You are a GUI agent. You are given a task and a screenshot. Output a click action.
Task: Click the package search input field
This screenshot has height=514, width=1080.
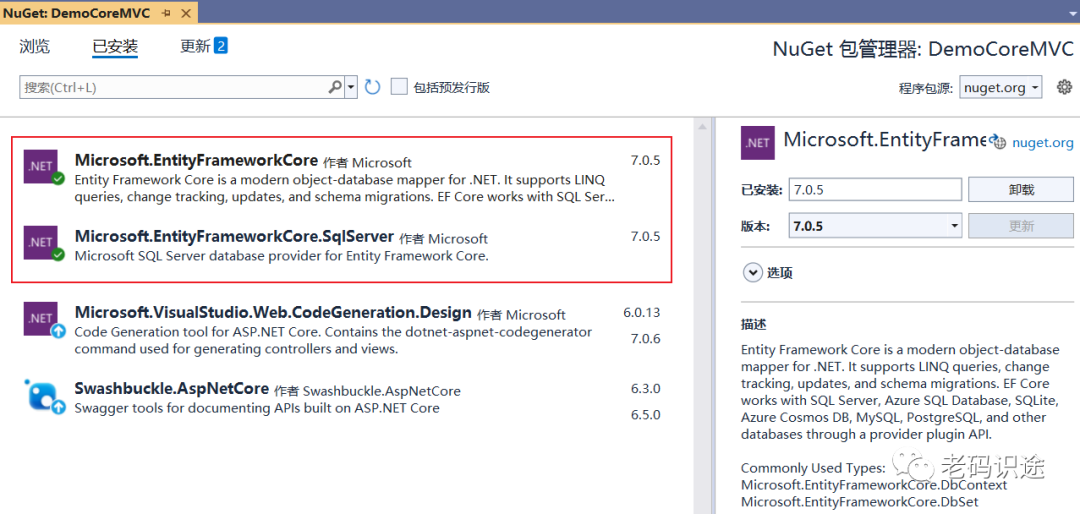click(x=174, y=88)
